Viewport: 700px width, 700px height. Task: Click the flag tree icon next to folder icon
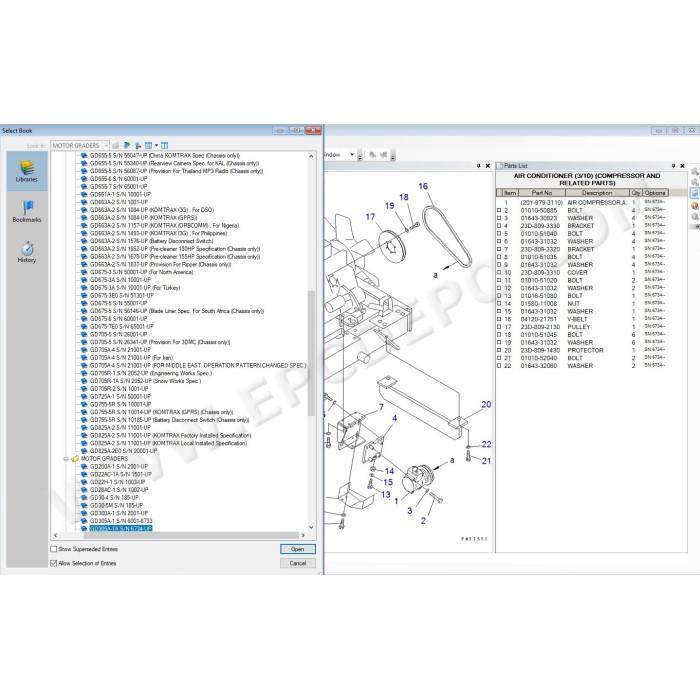coord(127,146)
